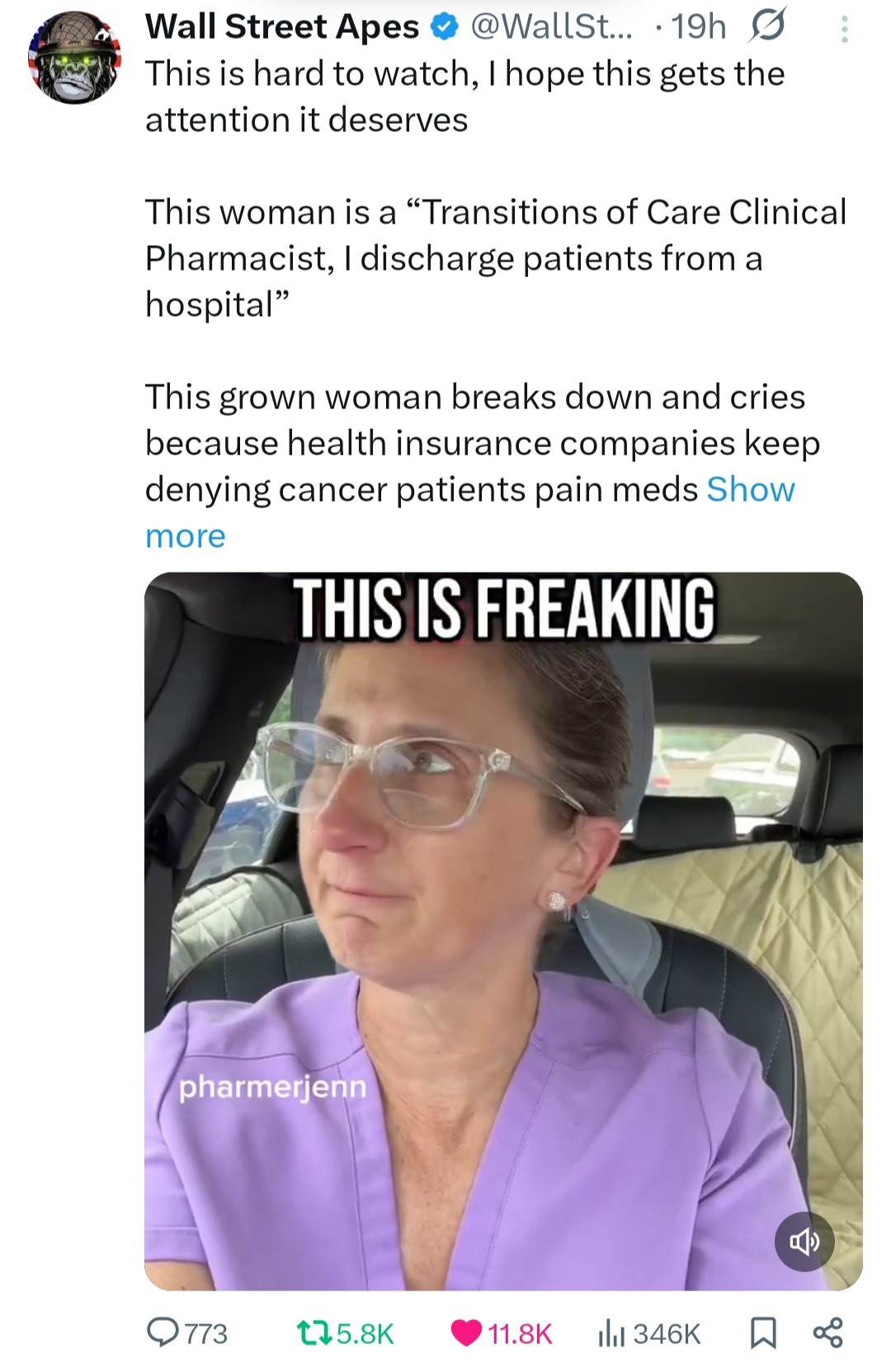
Task: Unmute the video with speaker icon
Action: tap(804, 1242)
